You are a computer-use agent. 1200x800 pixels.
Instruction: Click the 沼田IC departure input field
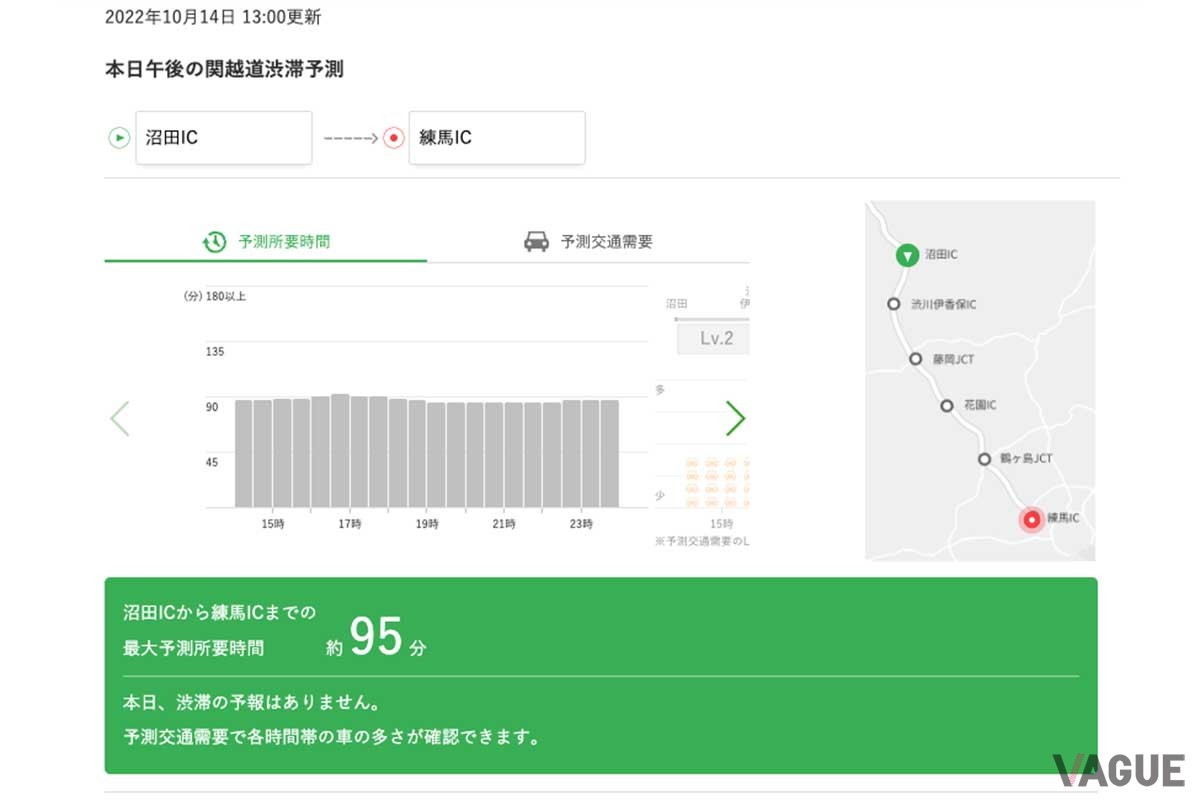pos(224,138)
